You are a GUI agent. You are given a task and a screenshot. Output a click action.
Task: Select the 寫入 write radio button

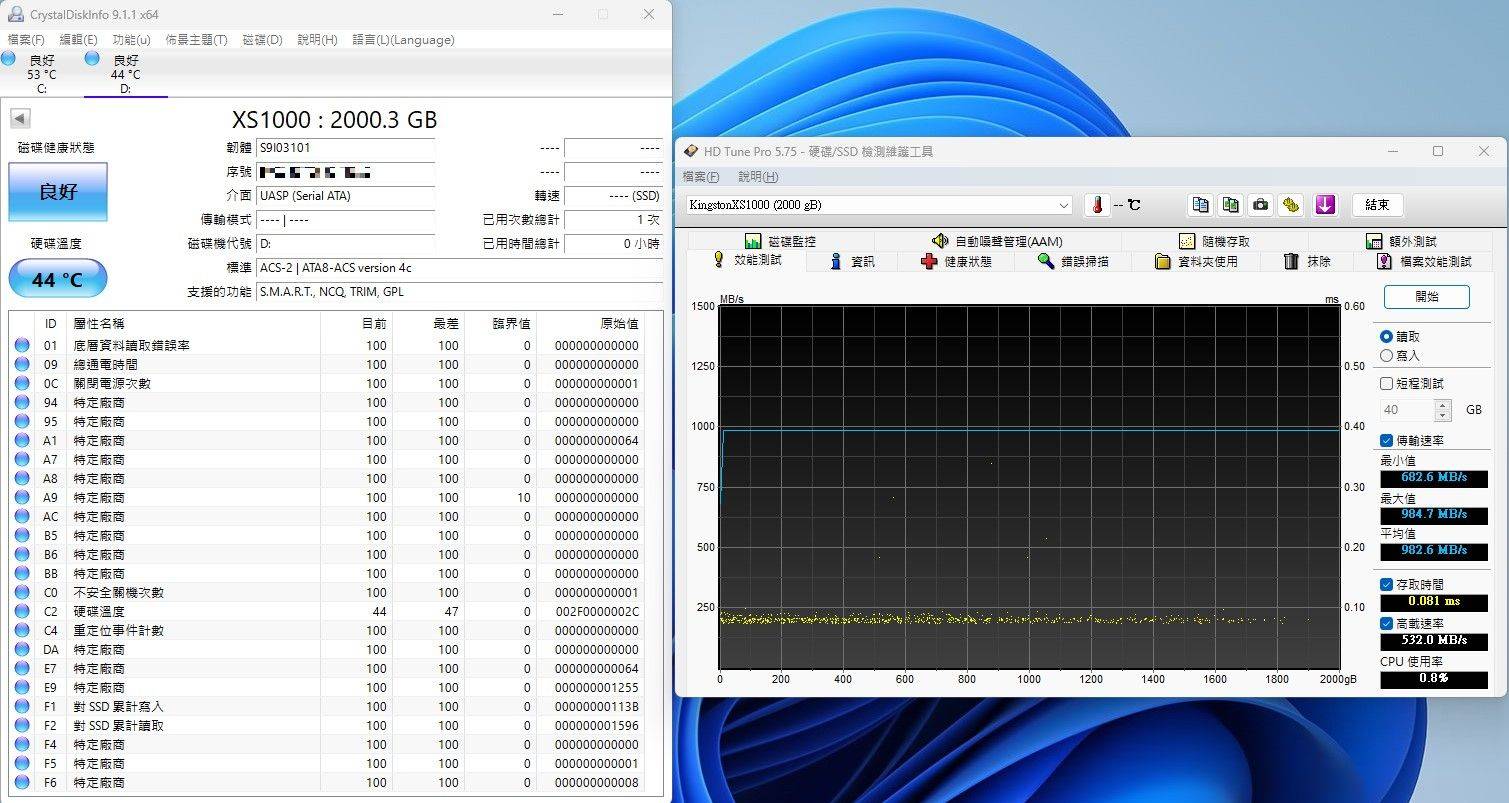tap(1386, 355)
